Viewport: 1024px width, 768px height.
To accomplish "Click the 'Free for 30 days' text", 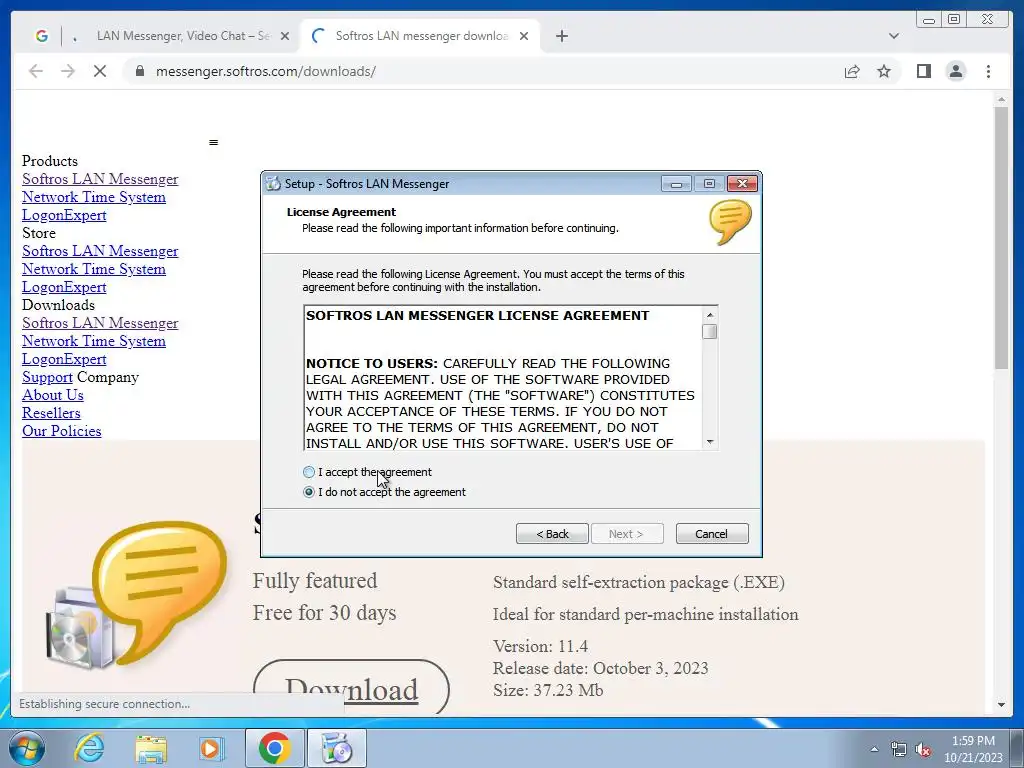I will (325, 613).
